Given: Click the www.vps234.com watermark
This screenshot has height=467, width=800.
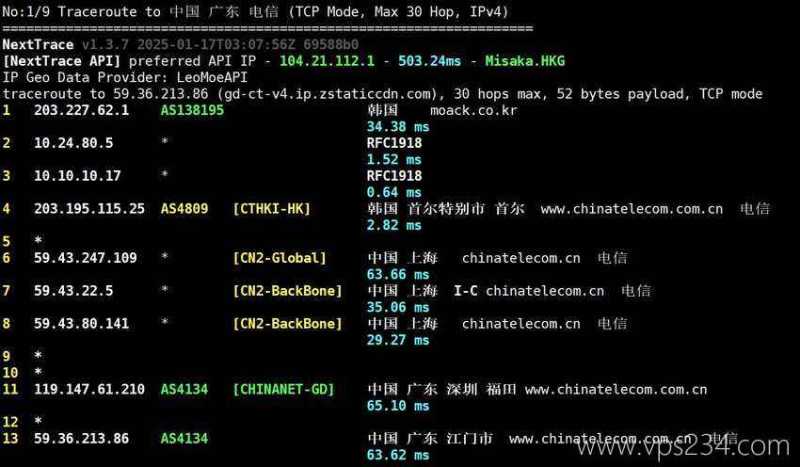Looking at the screenshot, I should point(683,447).
